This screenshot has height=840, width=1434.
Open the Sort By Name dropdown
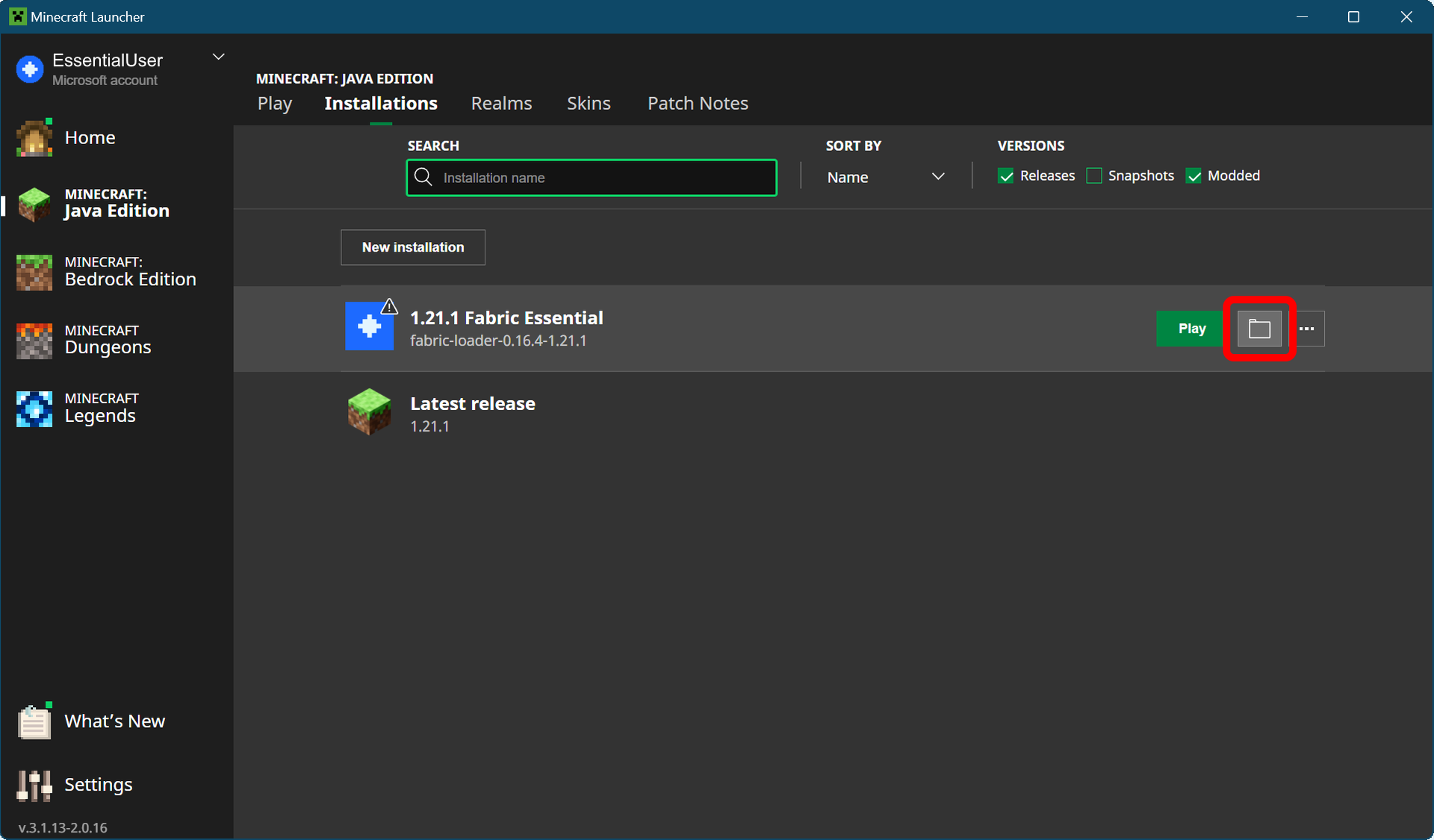tap(885, 177)
